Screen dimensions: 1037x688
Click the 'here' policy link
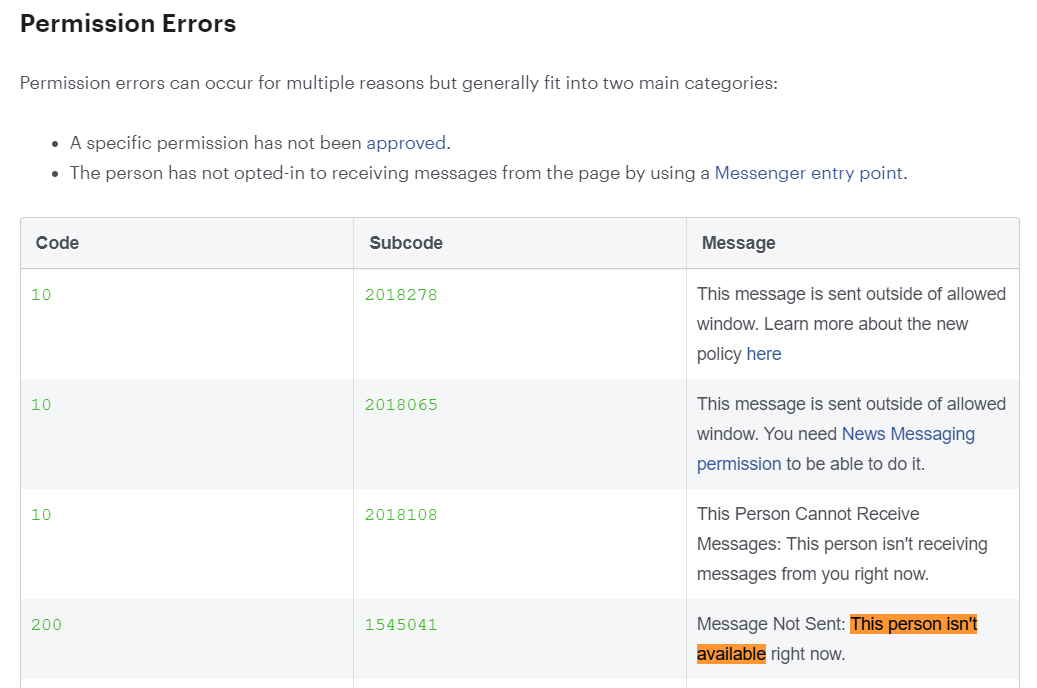764,354
